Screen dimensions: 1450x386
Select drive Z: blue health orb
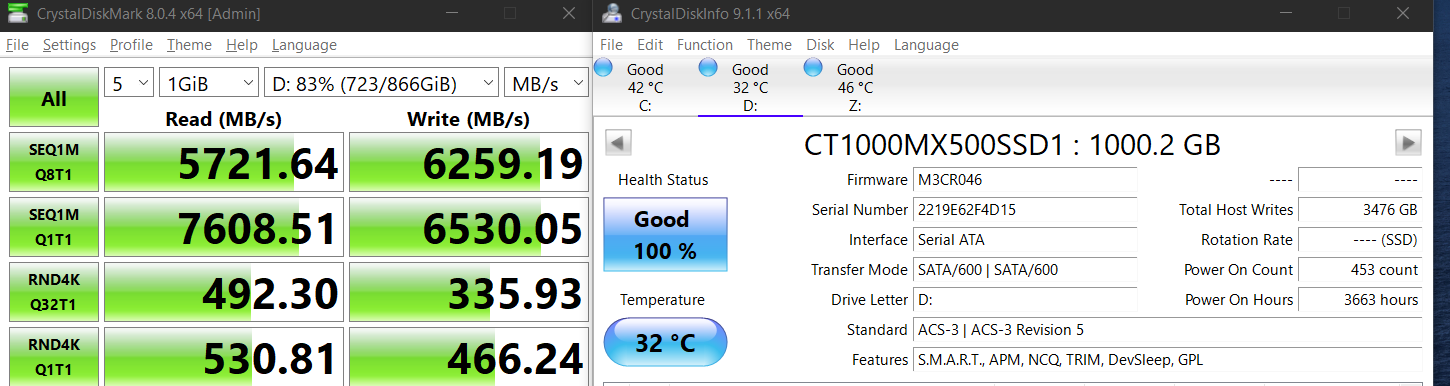pyautogui.click(x=813, y=67)
